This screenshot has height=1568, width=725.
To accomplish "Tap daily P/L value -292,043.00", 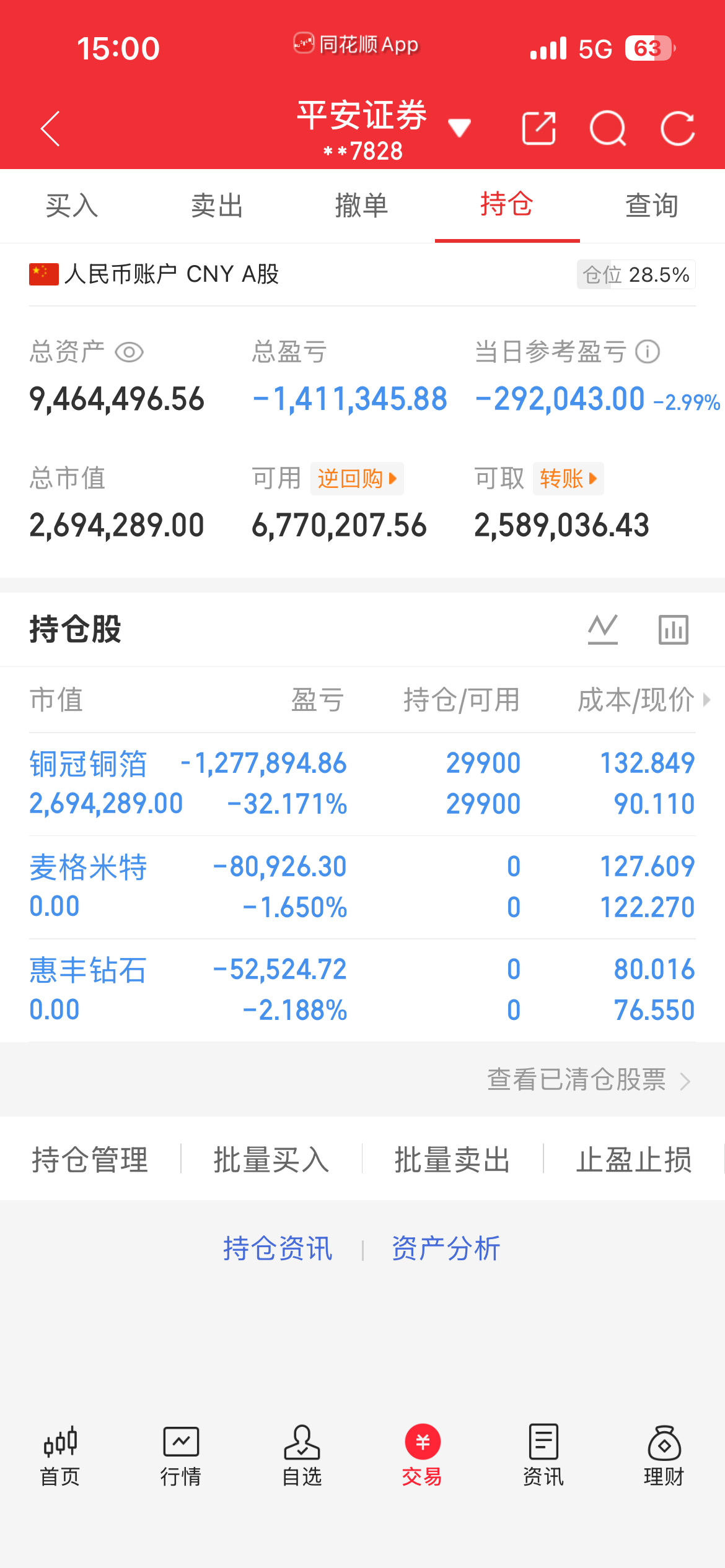I will [560, 399].
